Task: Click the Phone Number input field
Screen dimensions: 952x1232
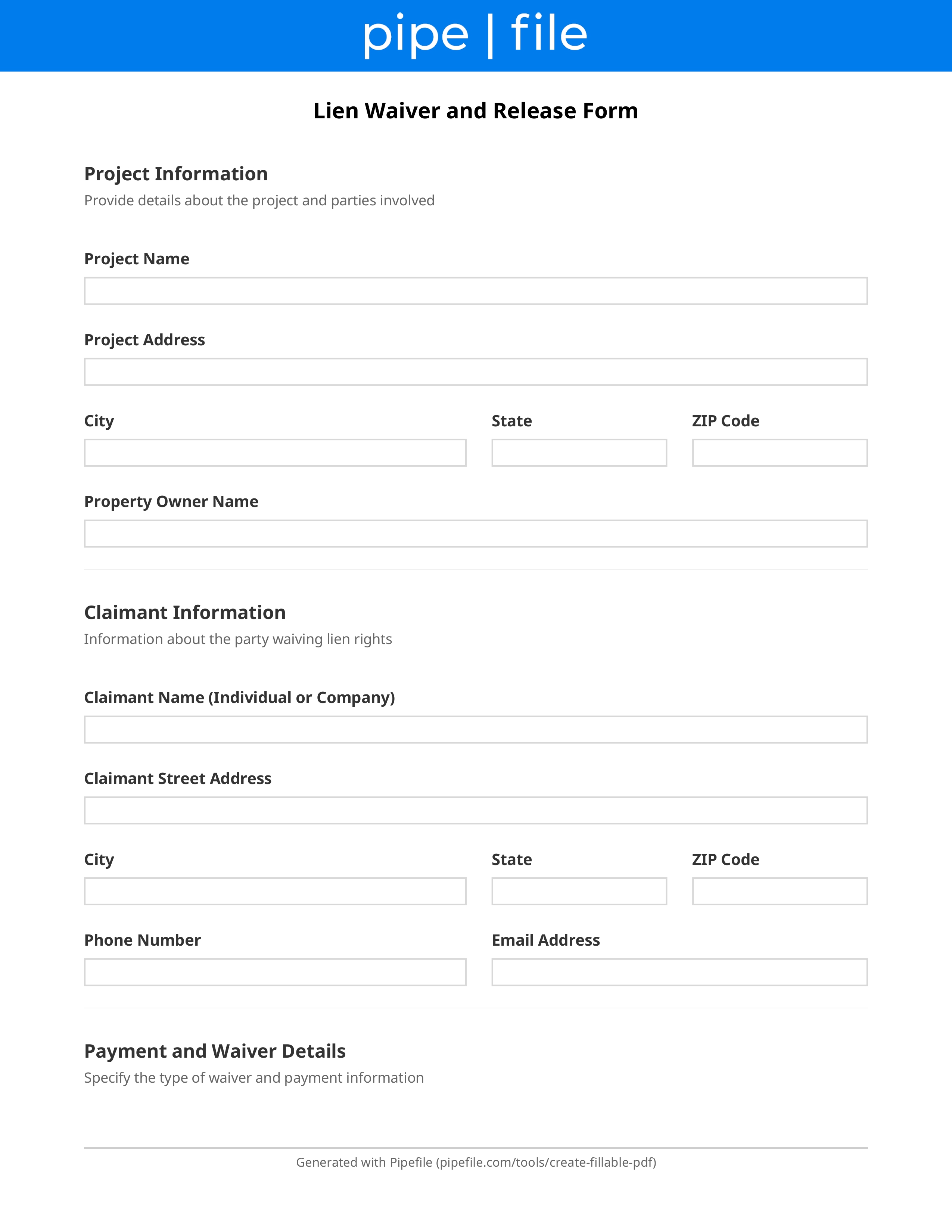Action: coord(275,973)
